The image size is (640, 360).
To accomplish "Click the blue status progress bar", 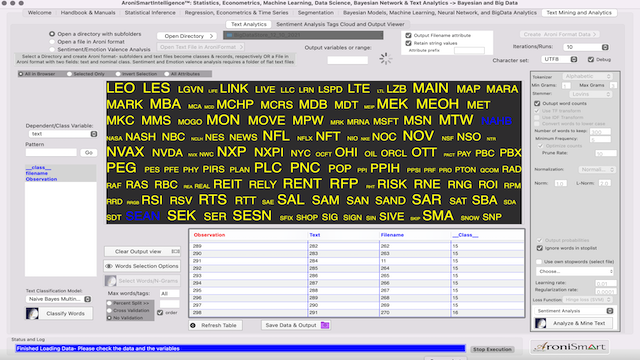I will (240, 349).
